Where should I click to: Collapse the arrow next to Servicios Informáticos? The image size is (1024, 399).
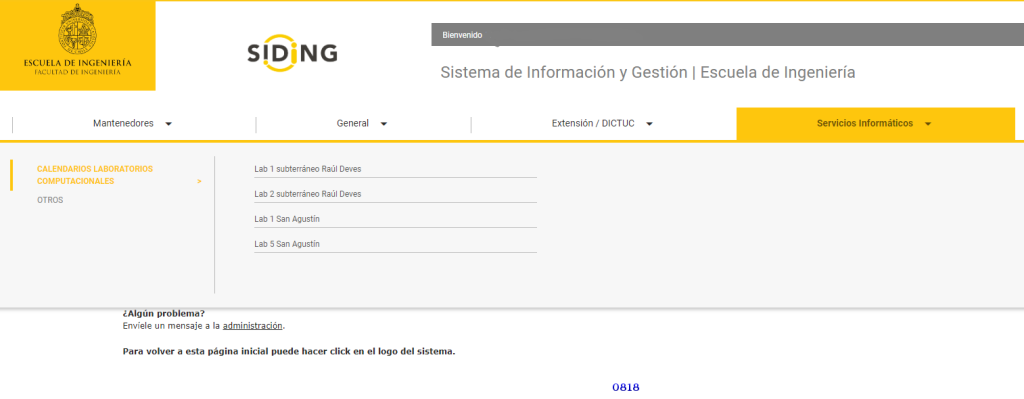click(x=928, y=124)
